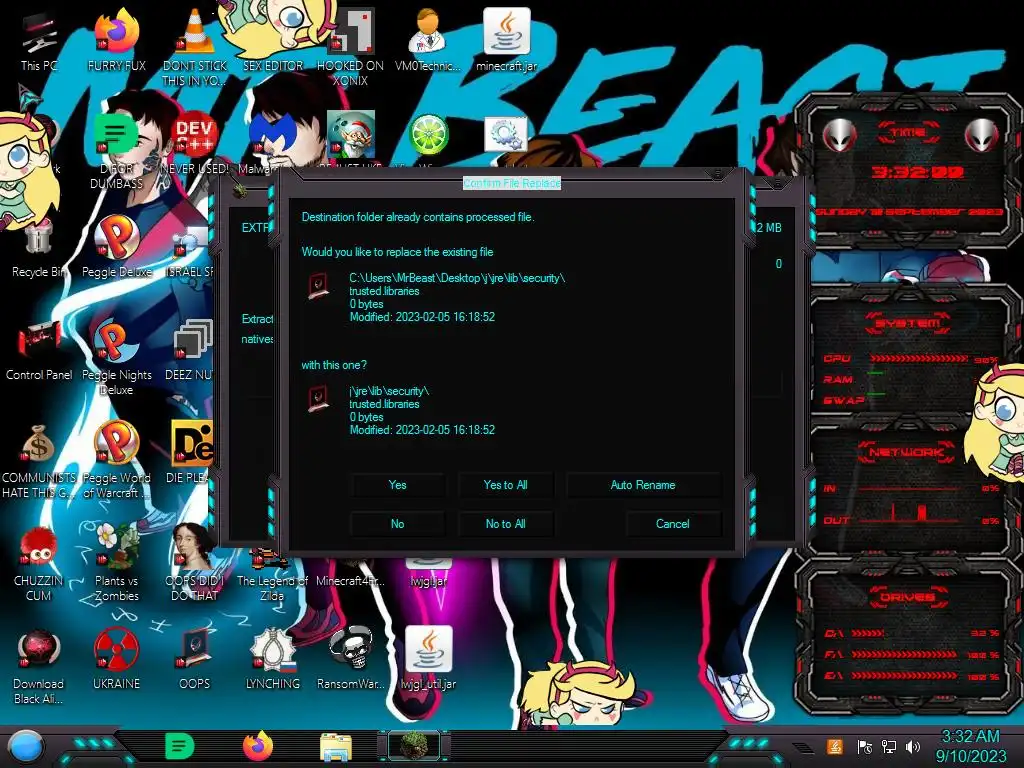Click the CPU usage bar in SYSTEM widget

(918, 359)
